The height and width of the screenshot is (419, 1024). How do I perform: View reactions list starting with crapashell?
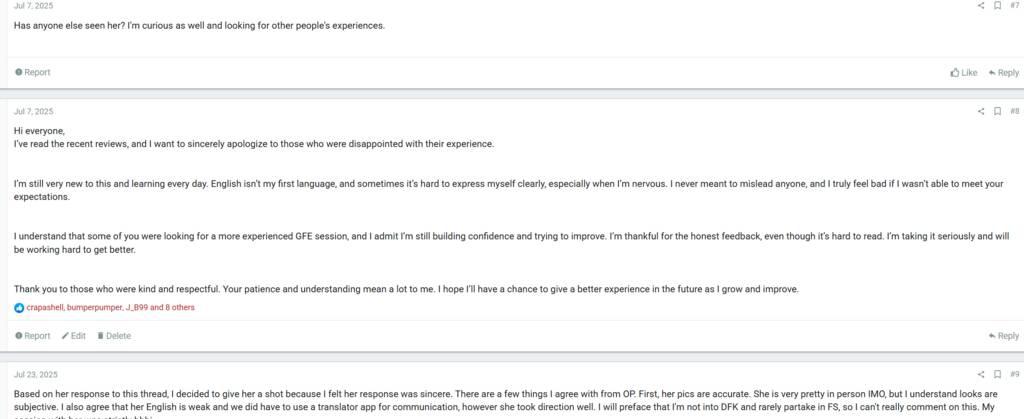(x=110, y=308)
